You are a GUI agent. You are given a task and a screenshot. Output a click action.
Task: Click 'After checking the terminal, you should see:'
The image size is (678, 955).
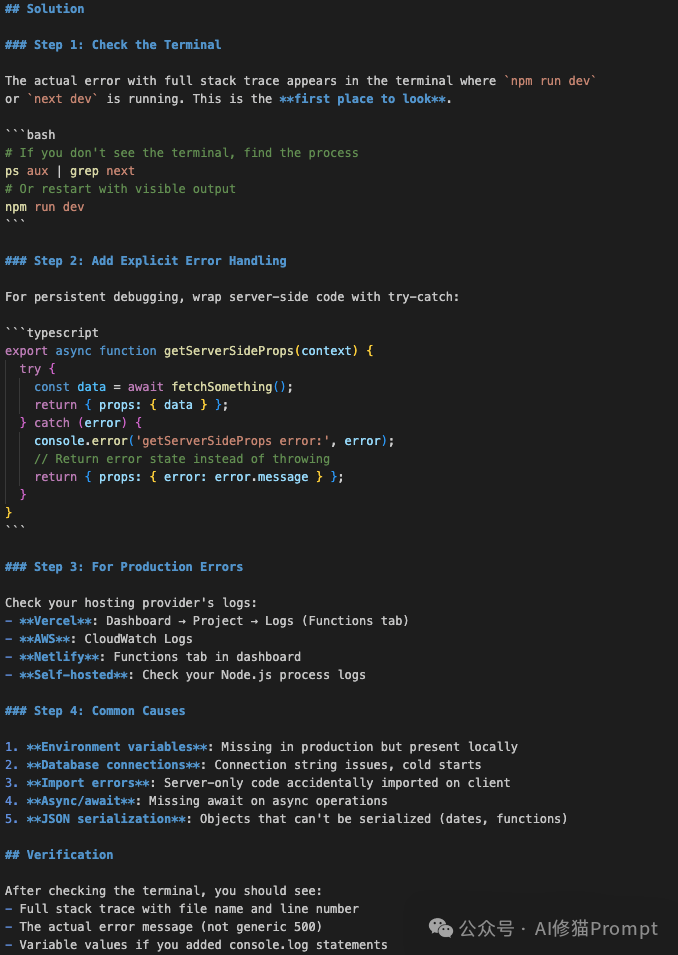(163, 890)
